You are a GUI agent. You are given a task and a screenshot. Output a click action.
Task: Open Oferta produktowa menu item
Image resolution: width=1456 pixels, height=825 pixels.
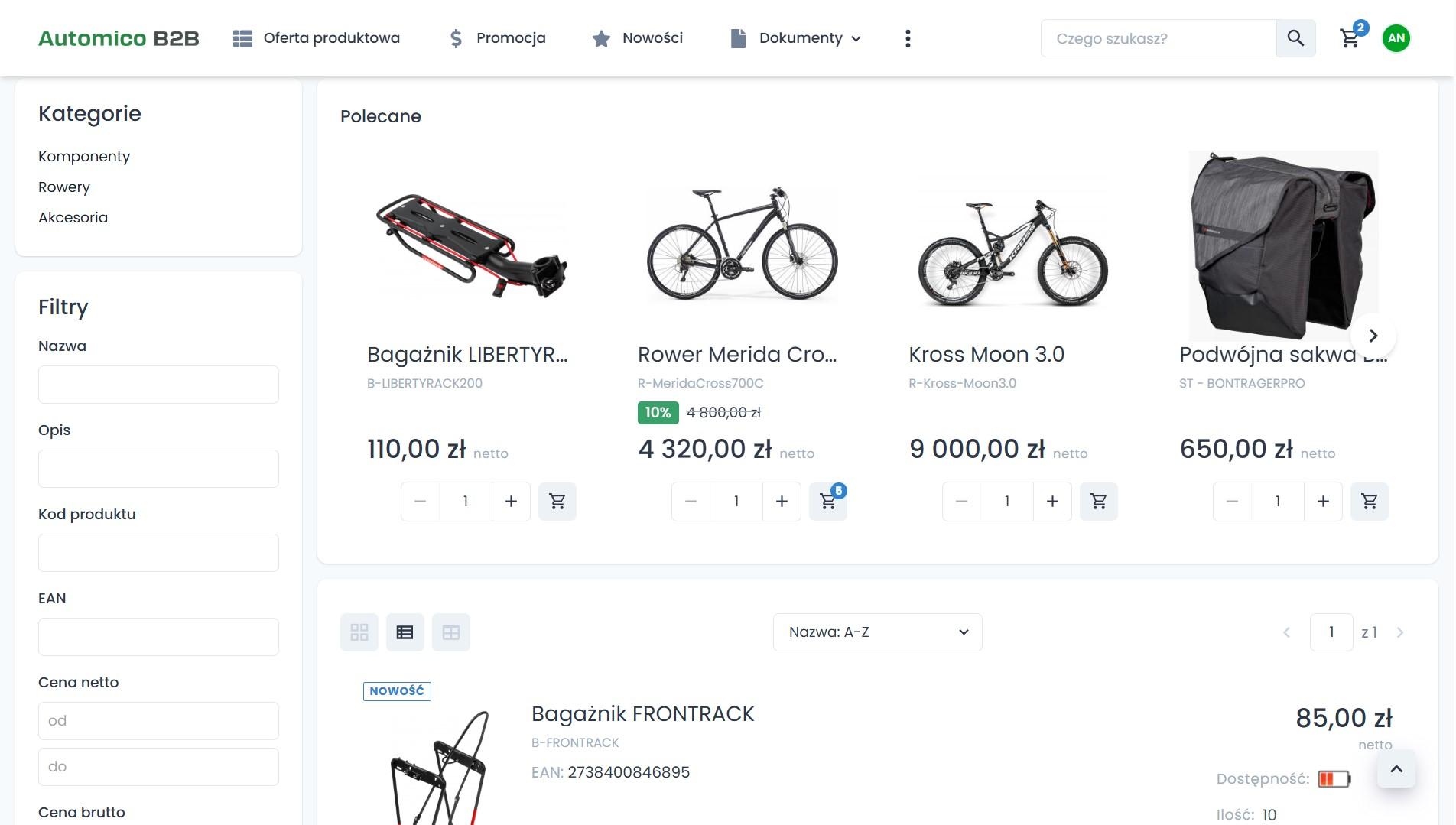tap(317, 38)
